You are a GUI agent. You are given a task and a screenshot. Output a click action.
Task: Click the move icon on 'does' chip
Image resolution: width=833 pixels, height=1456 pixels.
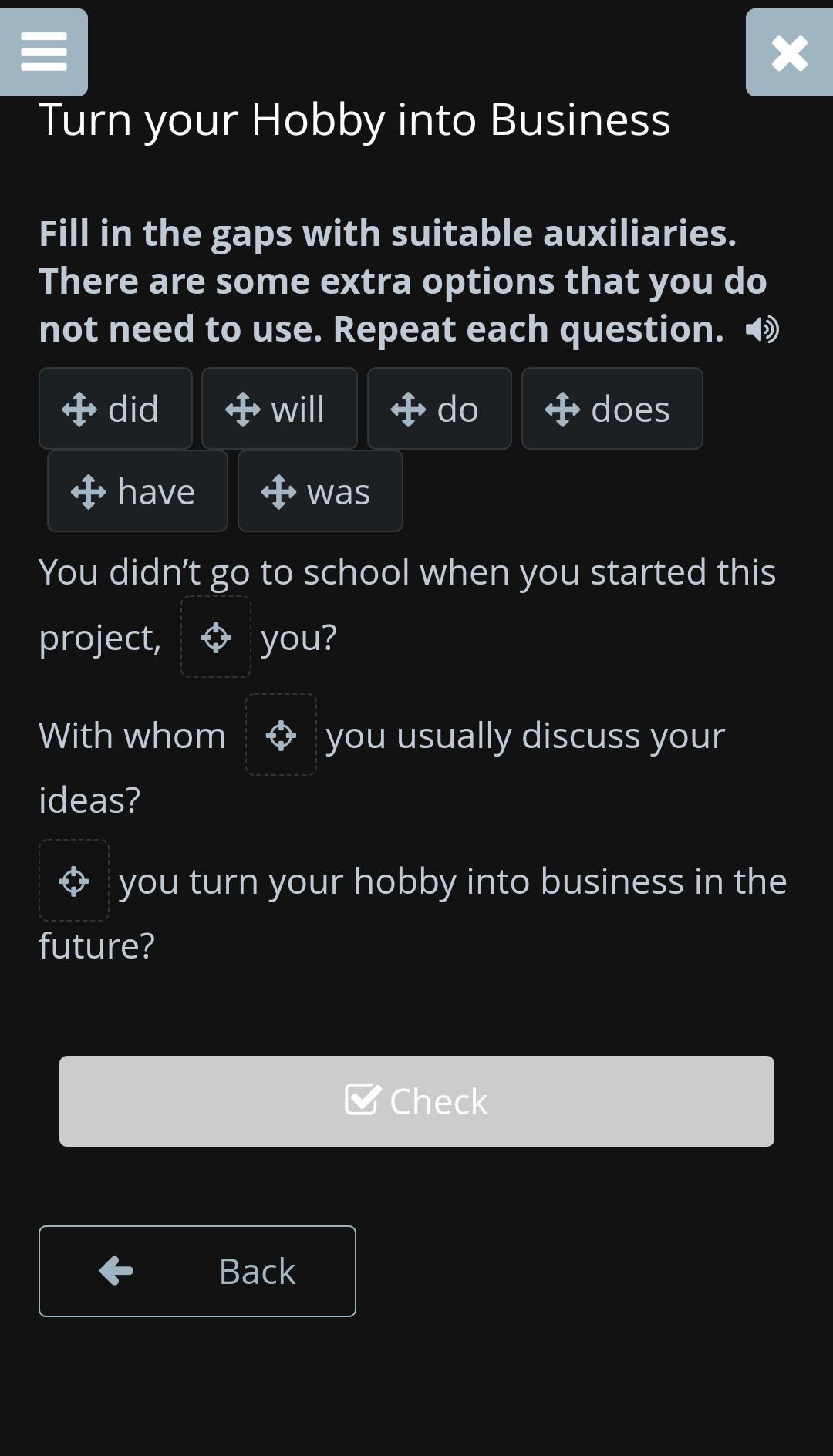click(562, 410)
